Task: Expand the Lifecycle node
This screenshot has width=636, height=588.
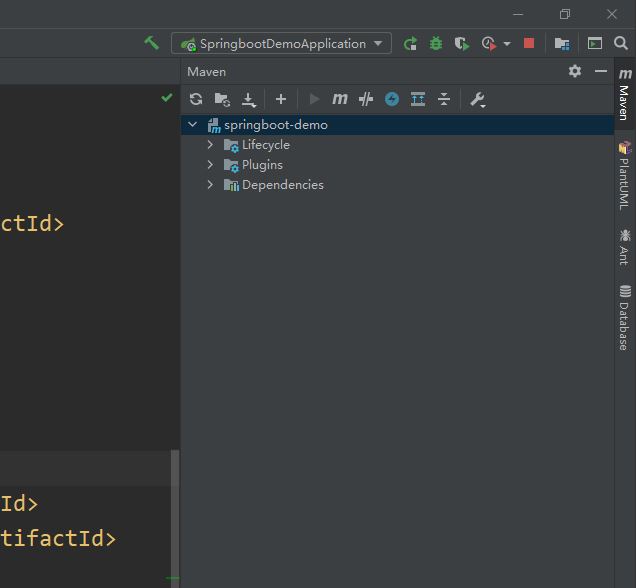Action: pos(210,145)
